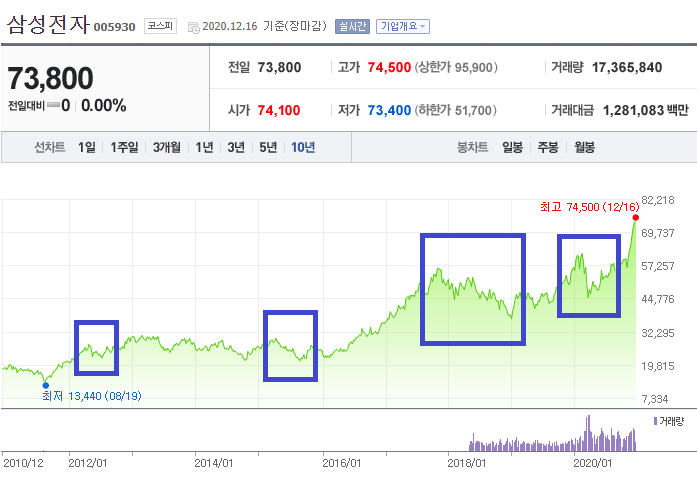Click the 최고 74,500 (12/16) label

click(x=589, y=207)
